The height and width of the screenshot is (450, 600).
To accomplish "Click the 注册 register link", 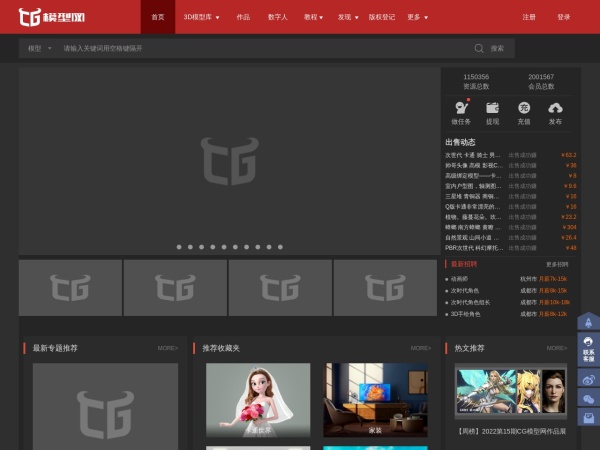I will click(x=529, y=17).
